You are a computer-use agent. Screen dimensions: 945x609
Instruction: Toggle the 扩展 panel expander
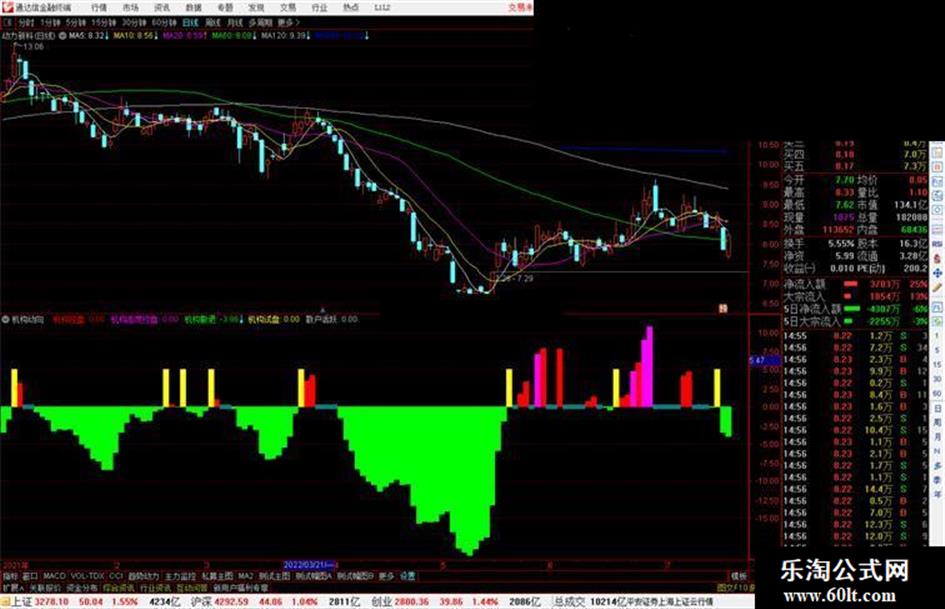[13, 587]
